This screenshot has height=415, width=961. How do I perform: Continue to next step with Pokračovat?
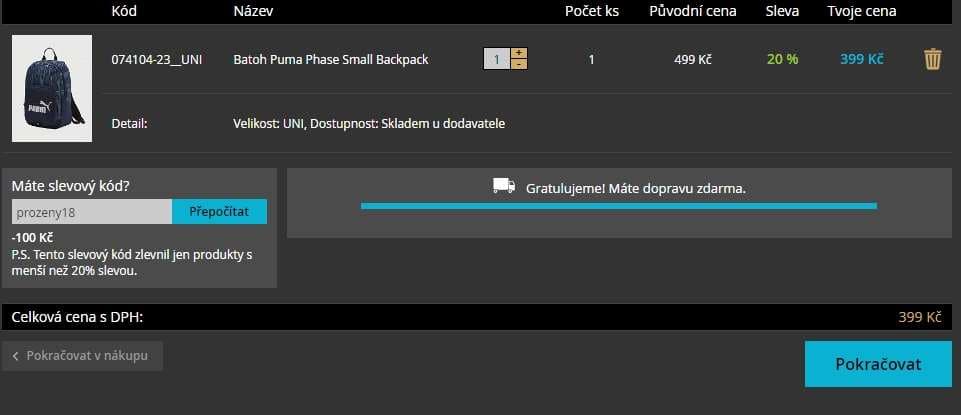(878, 364)
